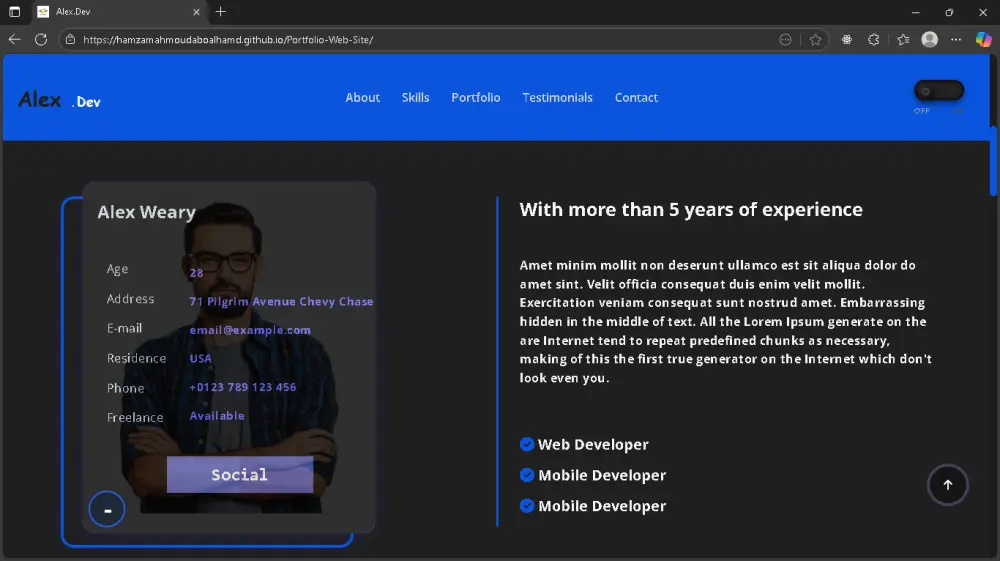Click the age value 28
1000x561 pixels.
(x=196, y=273)
